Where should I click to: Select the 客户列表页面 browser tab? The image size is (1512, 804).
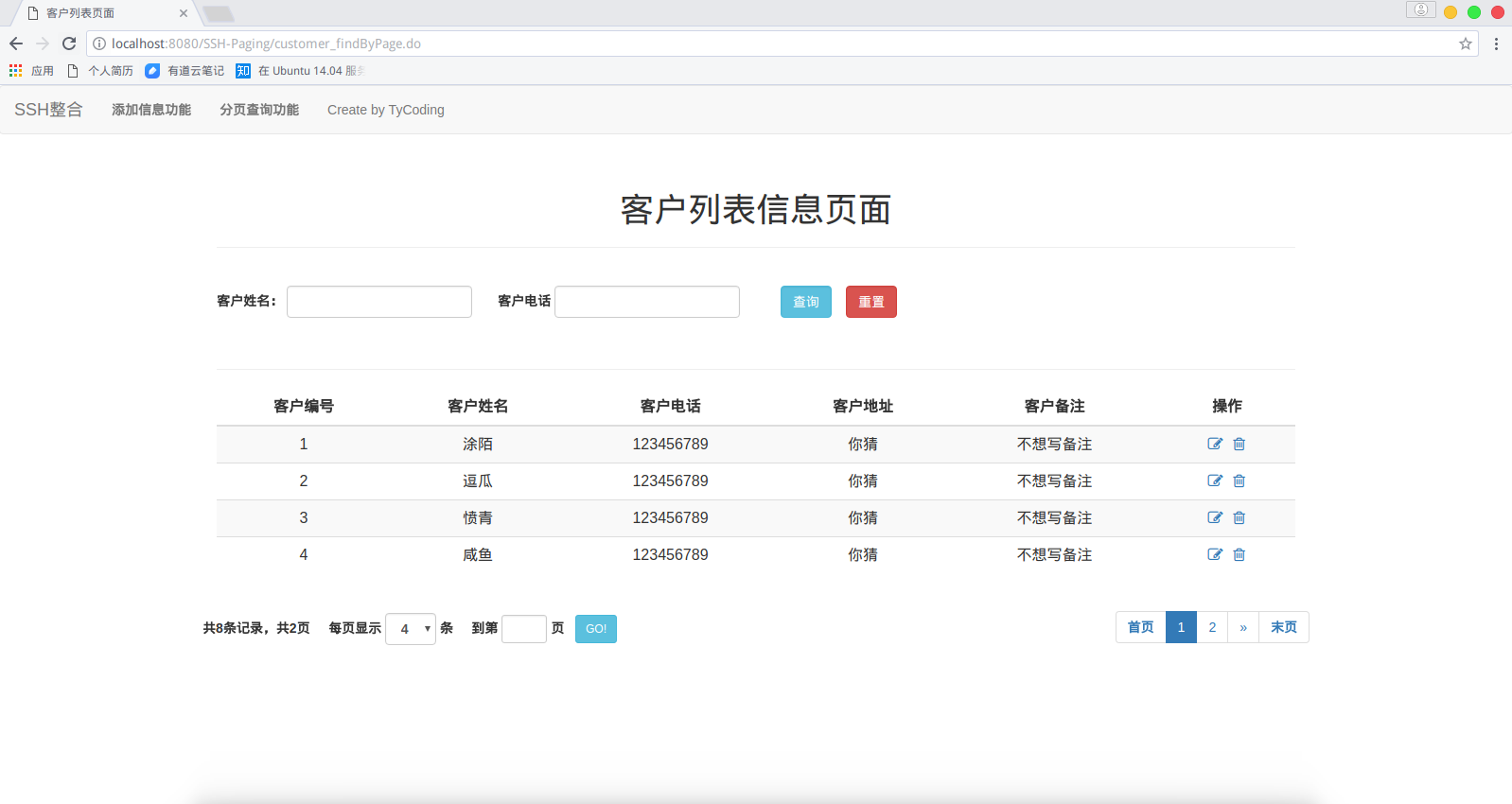tap(104, 13)
